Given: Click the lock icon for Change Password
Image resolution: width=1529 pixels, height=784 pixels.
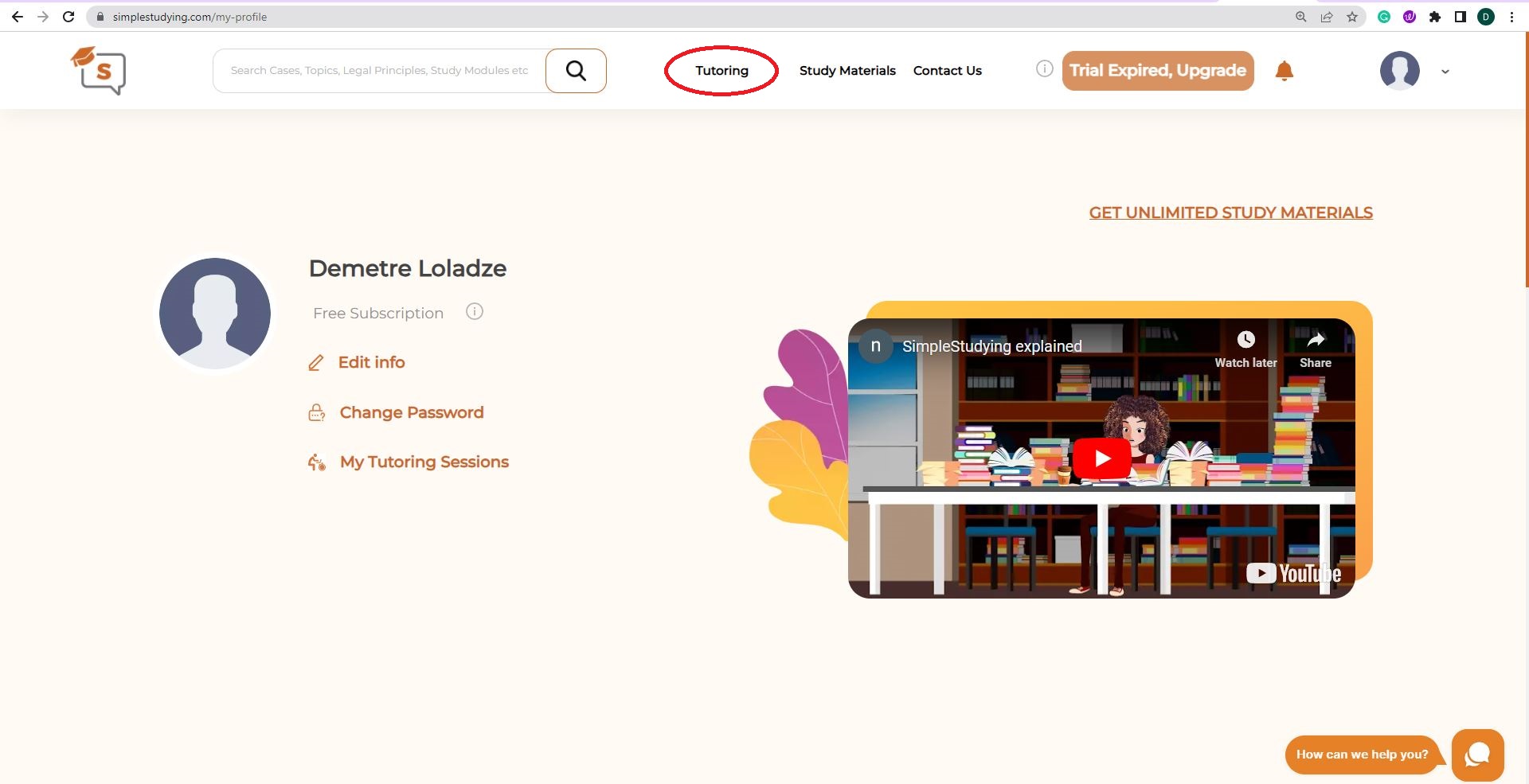Looking at the screenshot, I should [x=317, y=412].
